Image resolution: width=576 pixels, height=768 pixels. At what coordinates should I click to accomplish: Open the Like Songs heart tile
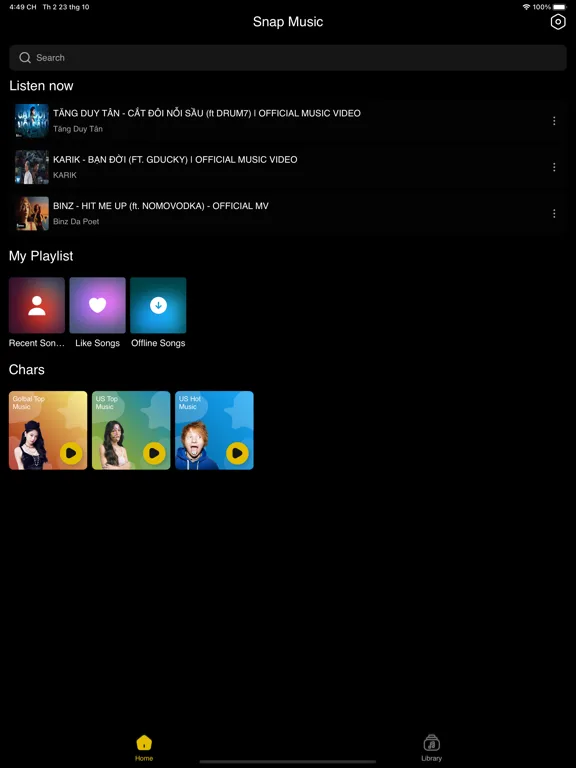(97, 305)
